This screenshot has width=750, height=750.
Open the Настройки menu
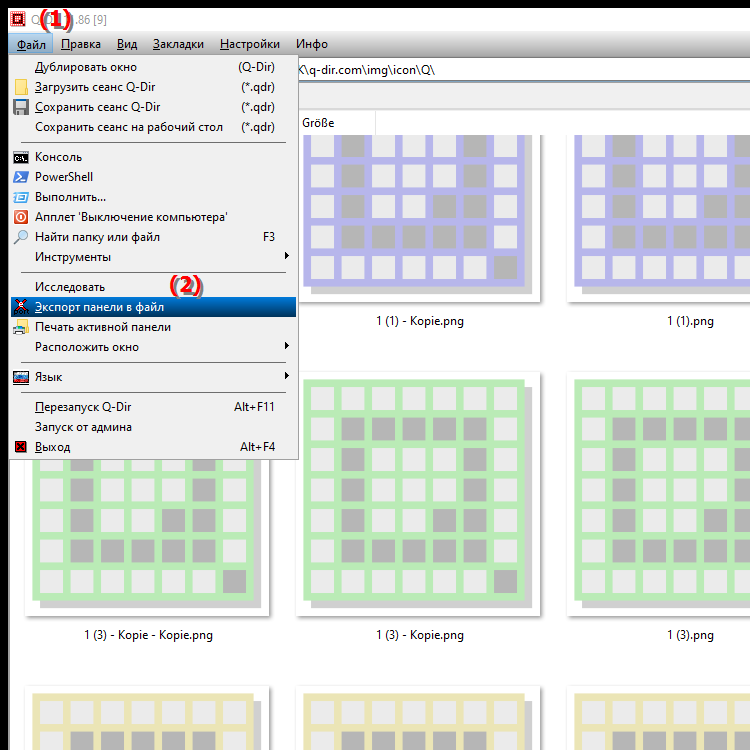point(250,44)
